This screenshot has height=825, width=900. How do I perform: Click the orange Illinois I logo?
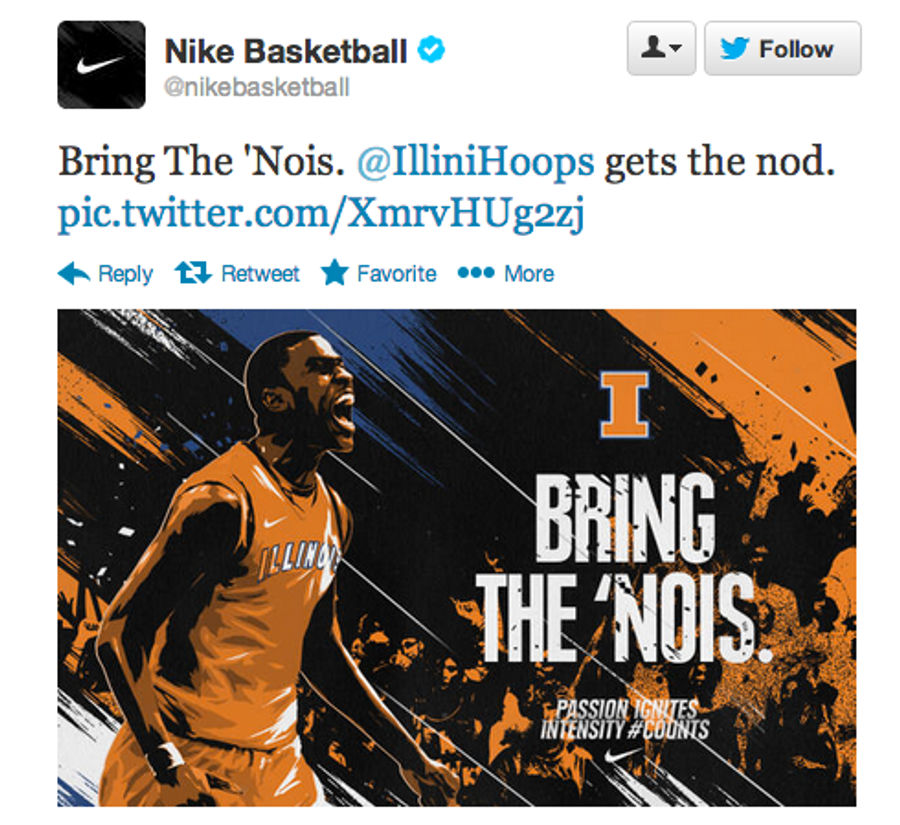[x=625, y=404]
